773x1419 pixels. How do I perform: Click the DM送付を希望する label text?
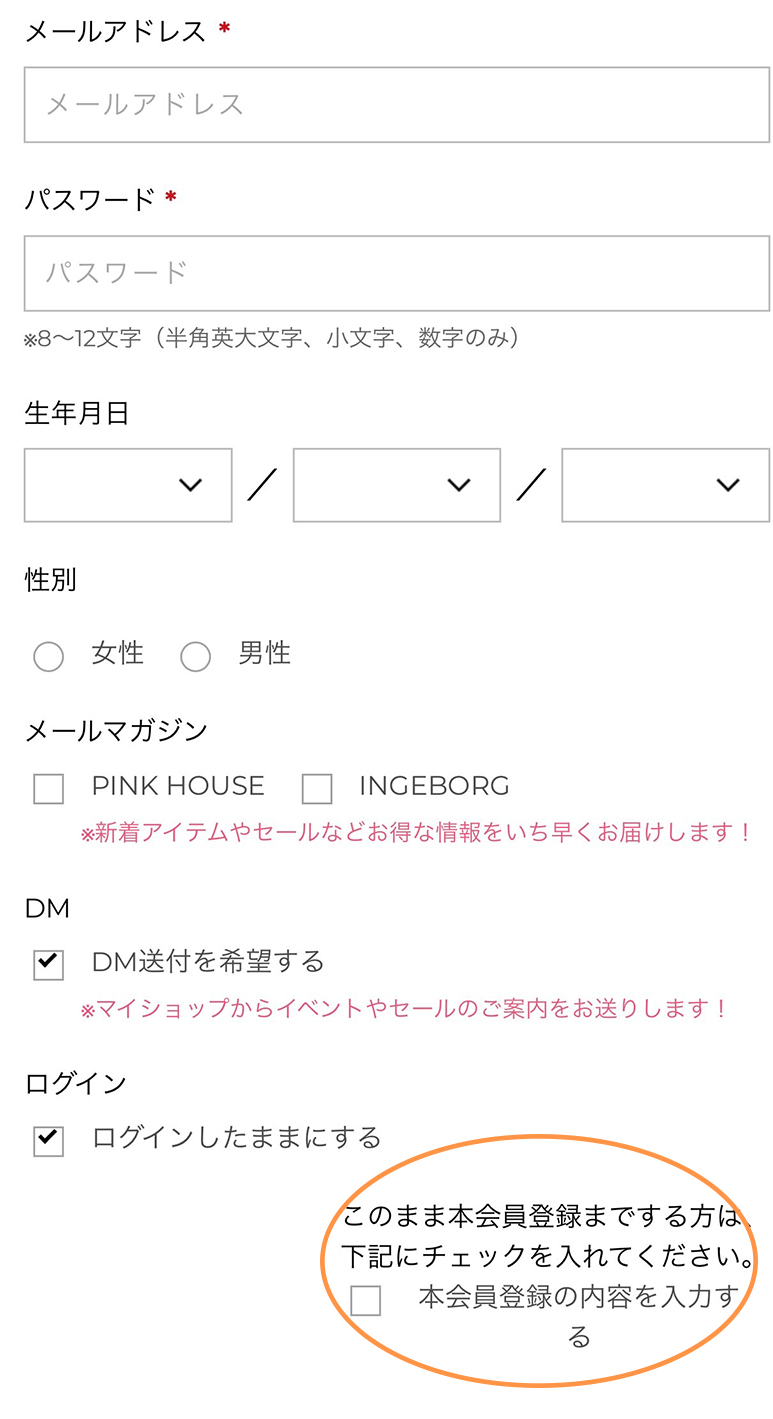pos(208,962)
